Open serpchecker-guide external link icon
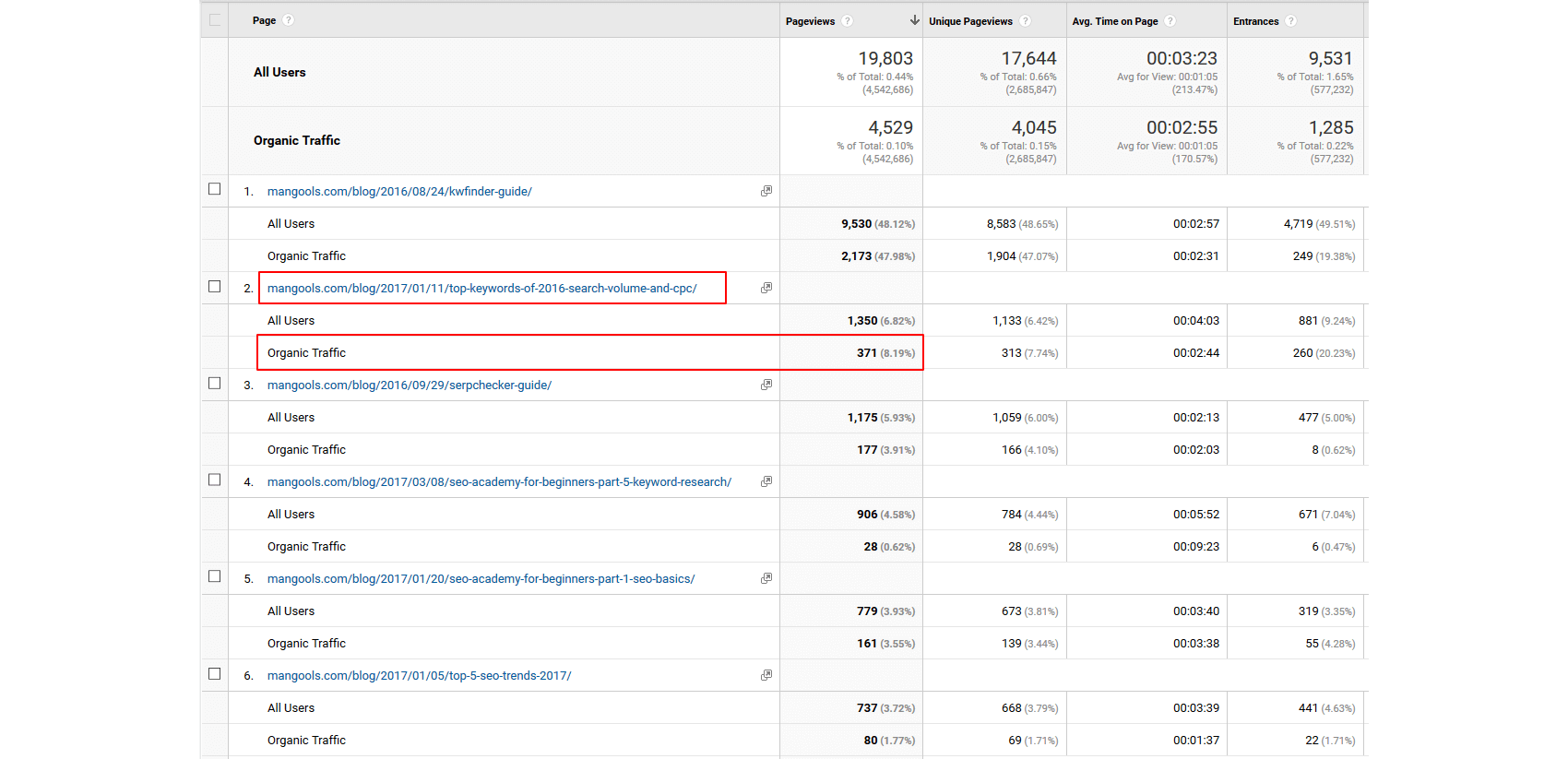The image size is (1568, 759). [x=766, y=385]
